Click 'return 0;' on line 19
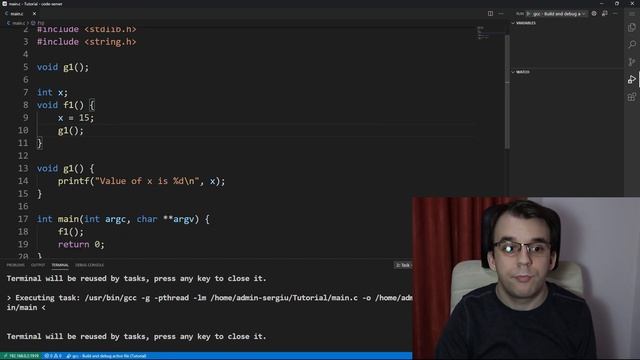 (81, 244)
